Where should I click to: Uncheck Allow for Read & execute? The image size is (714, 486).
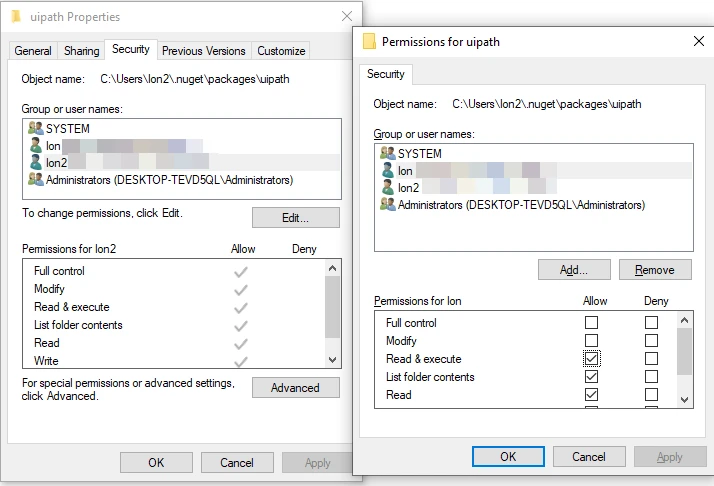pyautogui.click(x=591, y=358)
